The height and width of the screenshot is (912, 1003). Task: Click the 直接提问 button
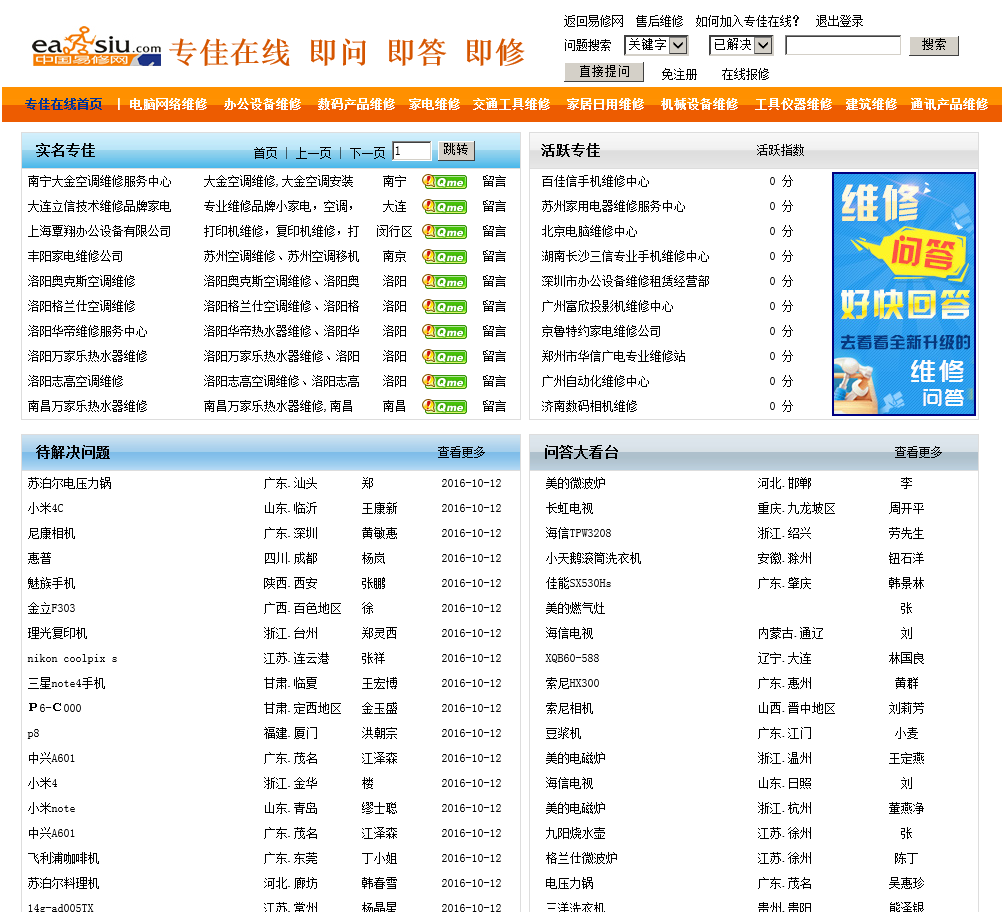(604, 72)
